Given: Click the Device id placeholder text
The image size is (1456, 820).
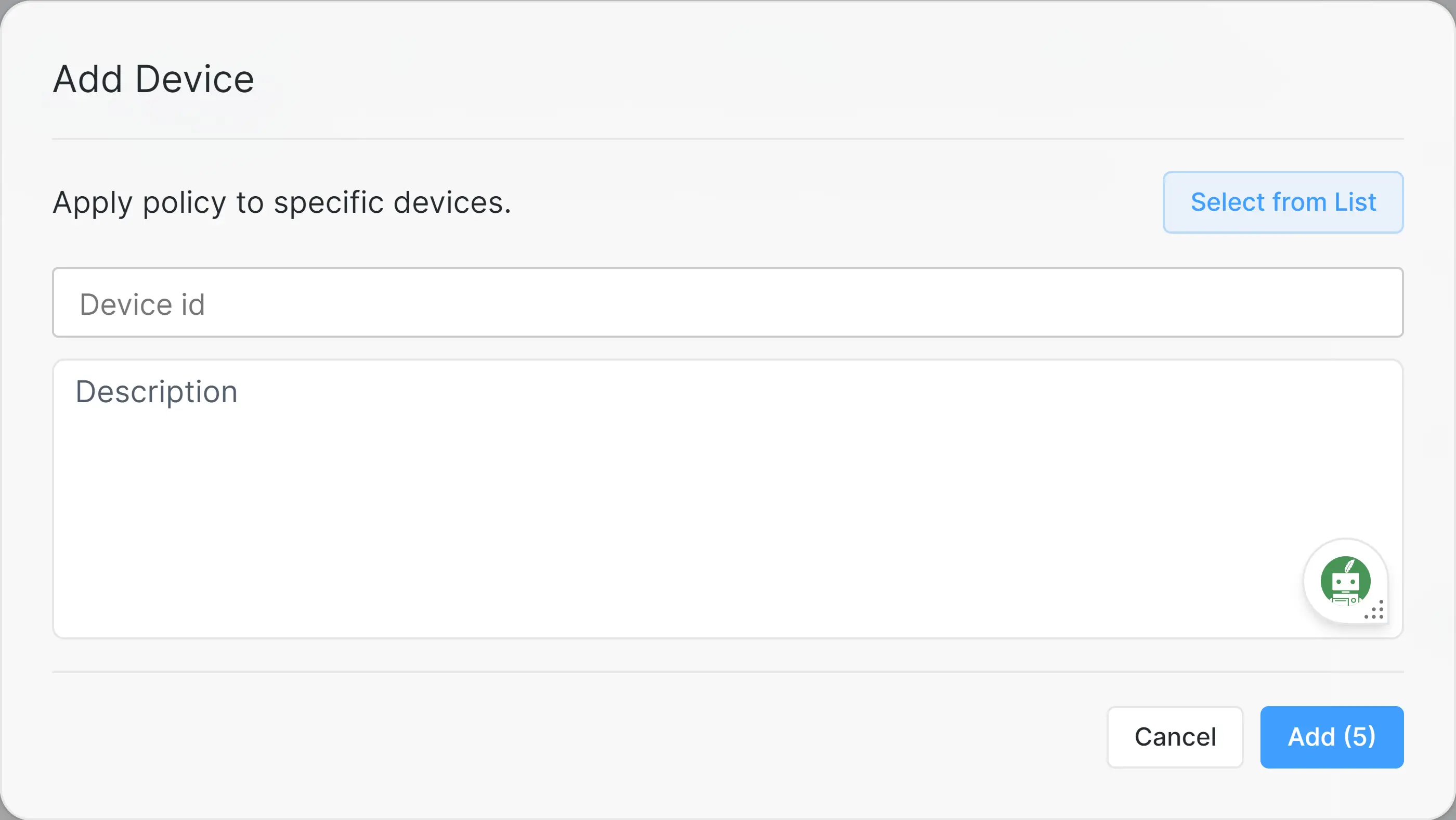Looking at the screenshot, I should pos(142,304).
